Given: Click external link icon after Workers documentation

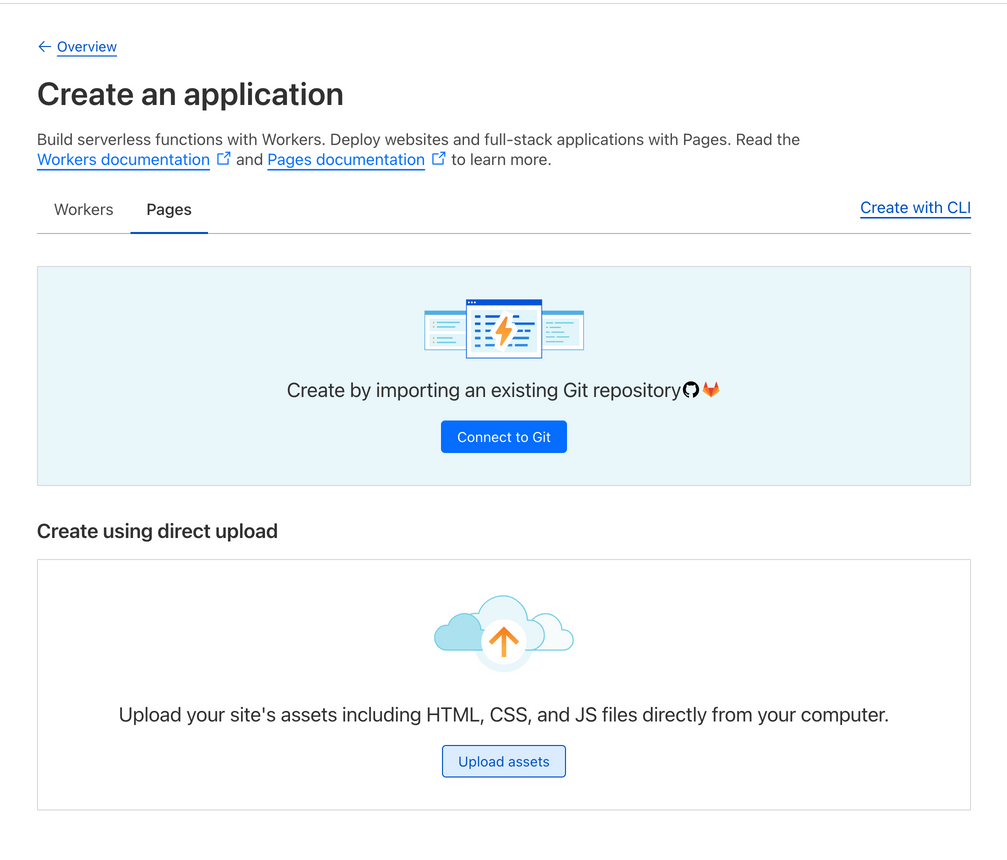Looking at the screenshot, I should pos(224,159).
